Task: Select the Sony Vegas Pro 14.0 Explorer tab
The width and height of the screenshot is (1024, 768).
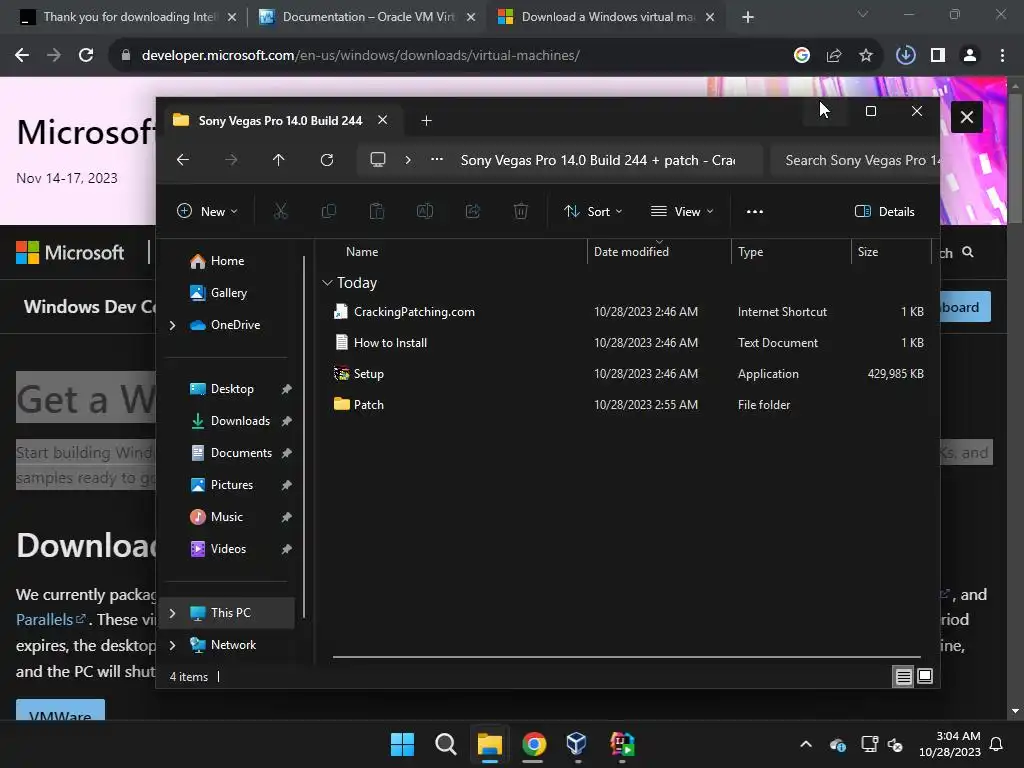Action: pyautogui.click(x=280, y=120)
